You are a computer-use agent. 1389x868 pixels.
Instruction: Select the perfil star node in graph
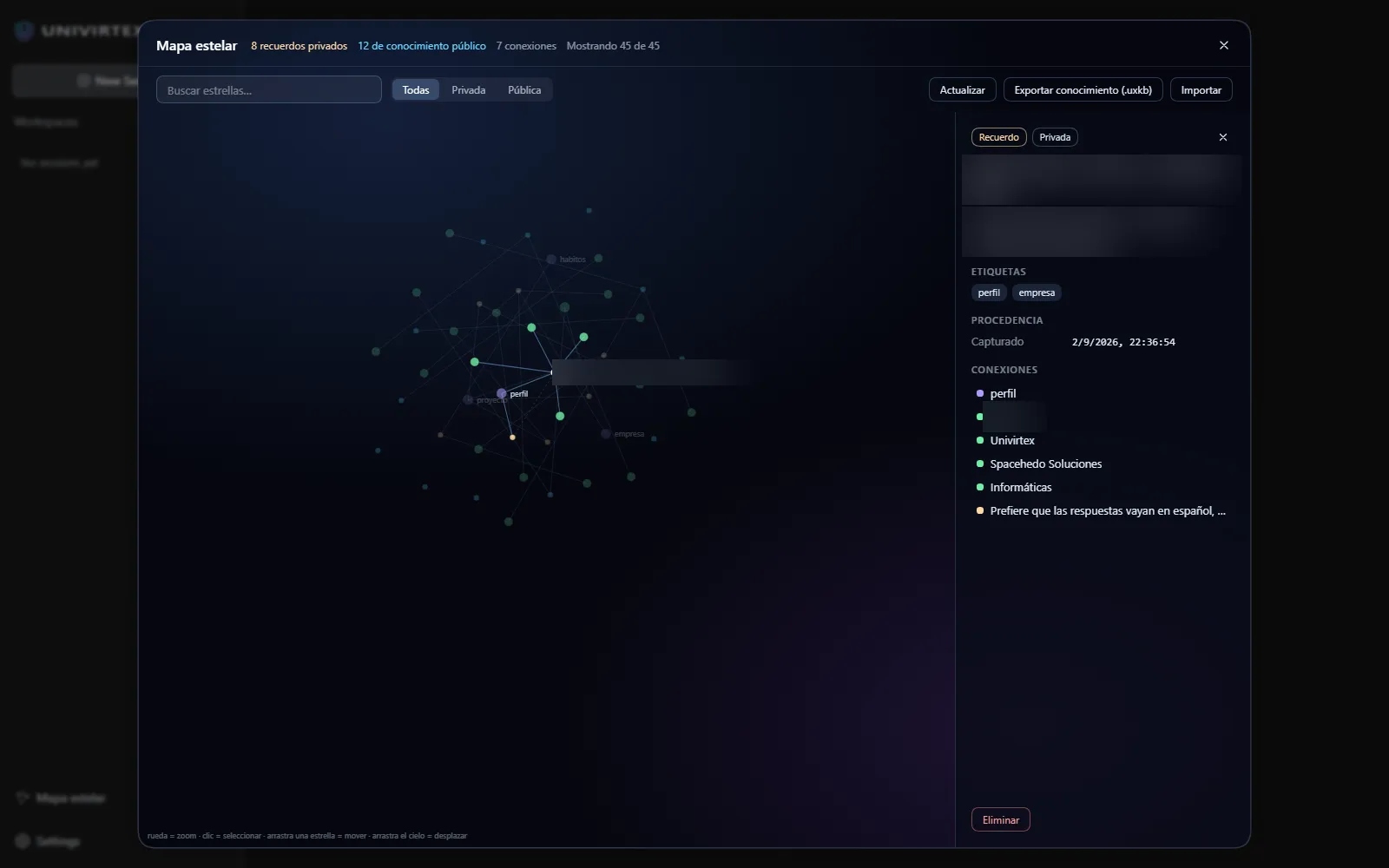pos(501,393)
